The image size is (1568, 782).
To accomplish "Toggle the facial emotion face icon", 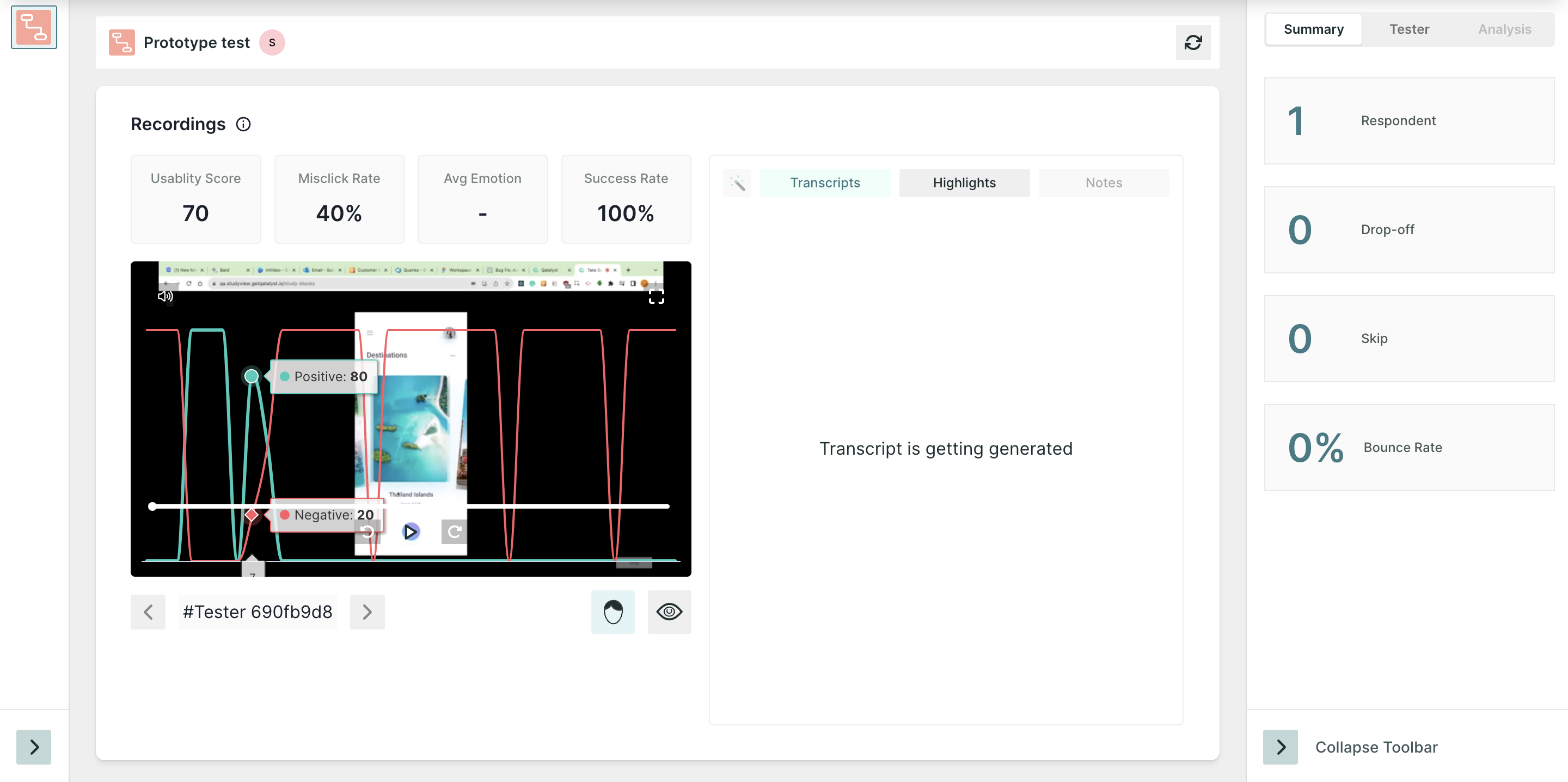I will pyautogui.click(x=613, y=612).
